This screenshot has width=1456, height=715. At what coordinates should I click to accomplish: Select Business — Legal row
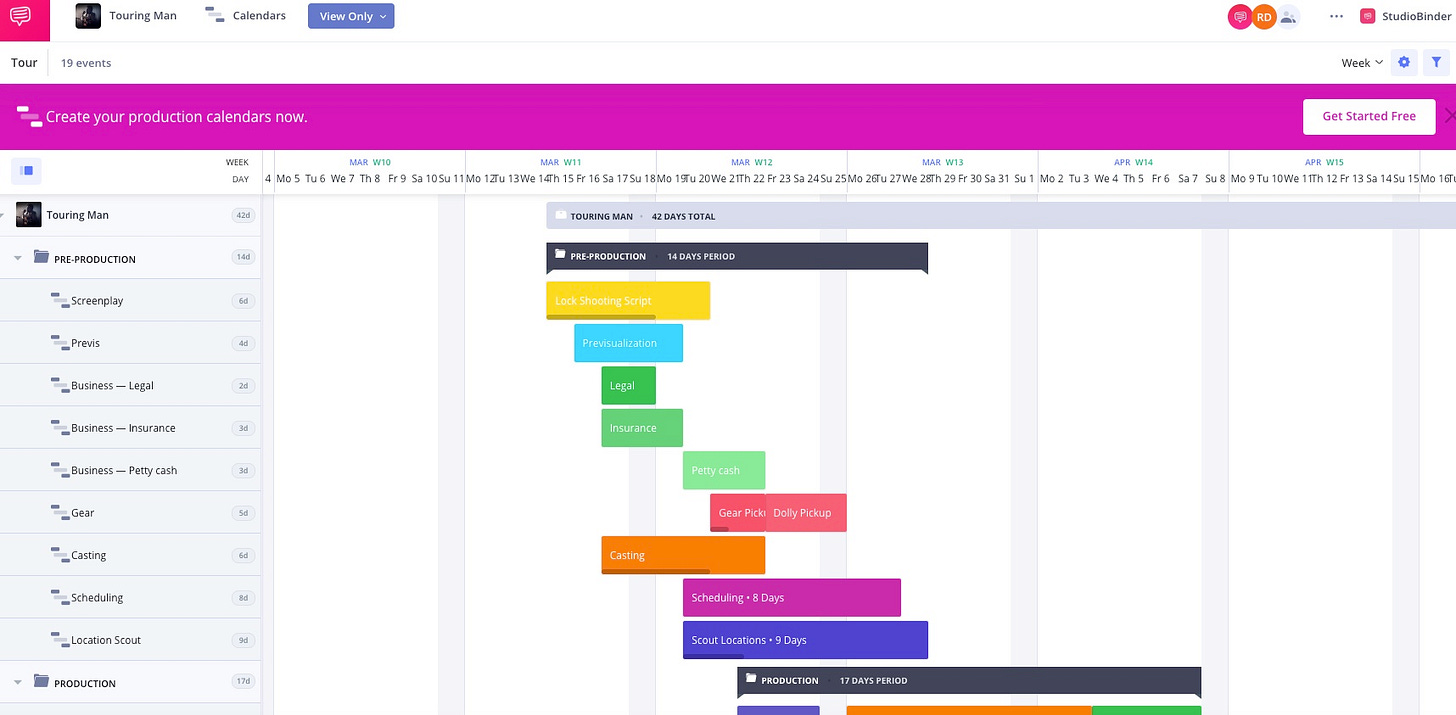point(130,385)
